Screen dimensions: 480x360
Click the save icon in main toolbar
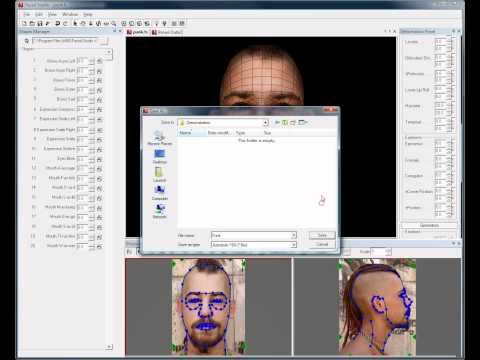[40, 23]
